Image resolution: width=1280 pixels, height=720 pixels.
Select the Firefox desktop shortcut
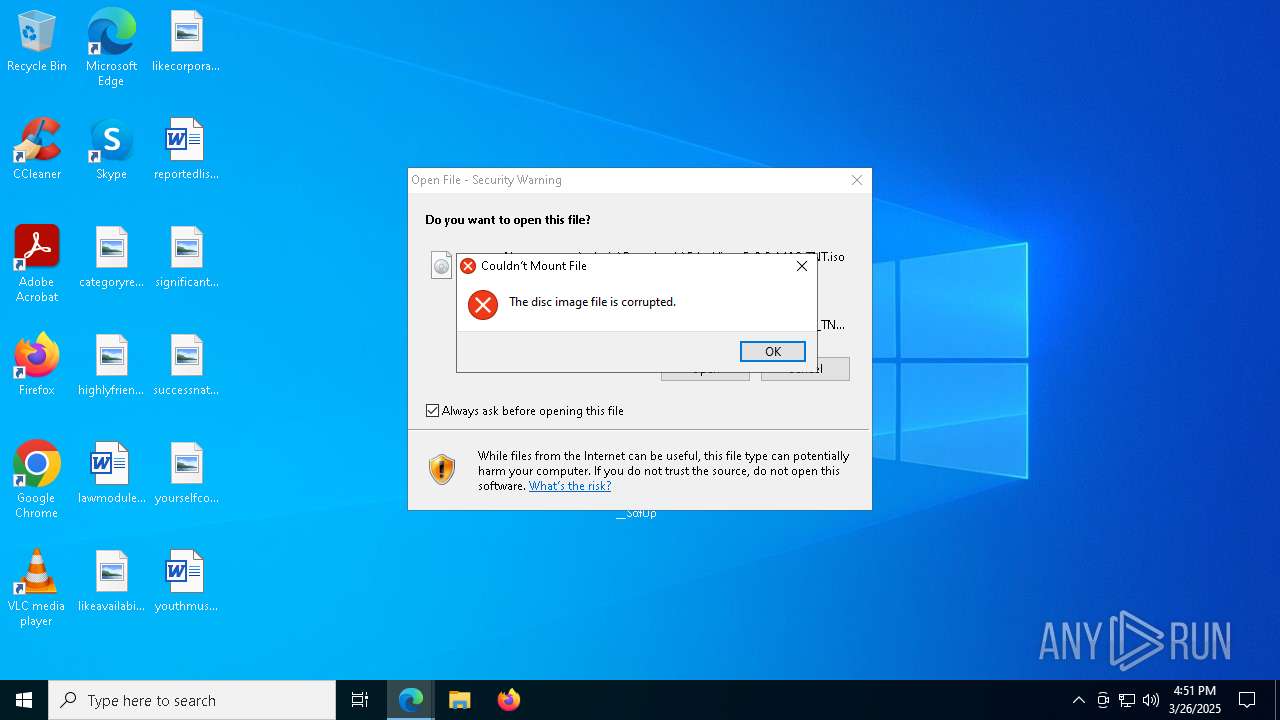[37, 366]
